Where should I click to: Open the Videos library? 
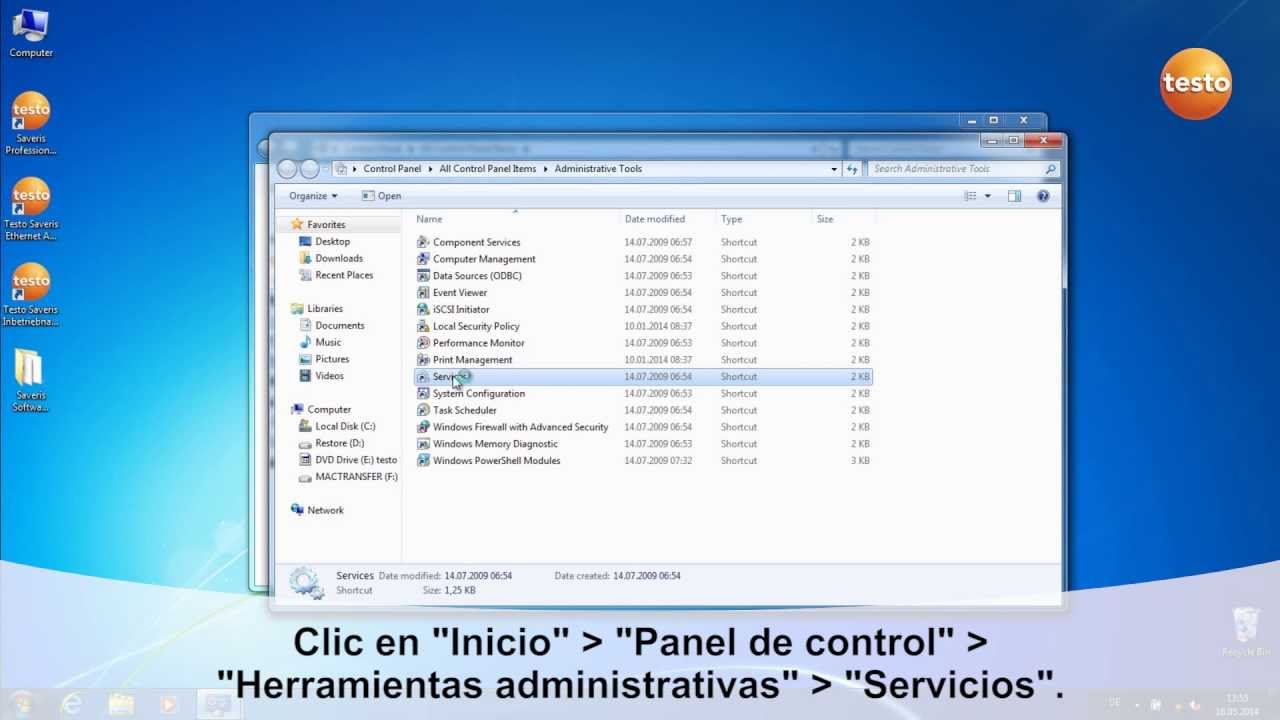point(329,376)
